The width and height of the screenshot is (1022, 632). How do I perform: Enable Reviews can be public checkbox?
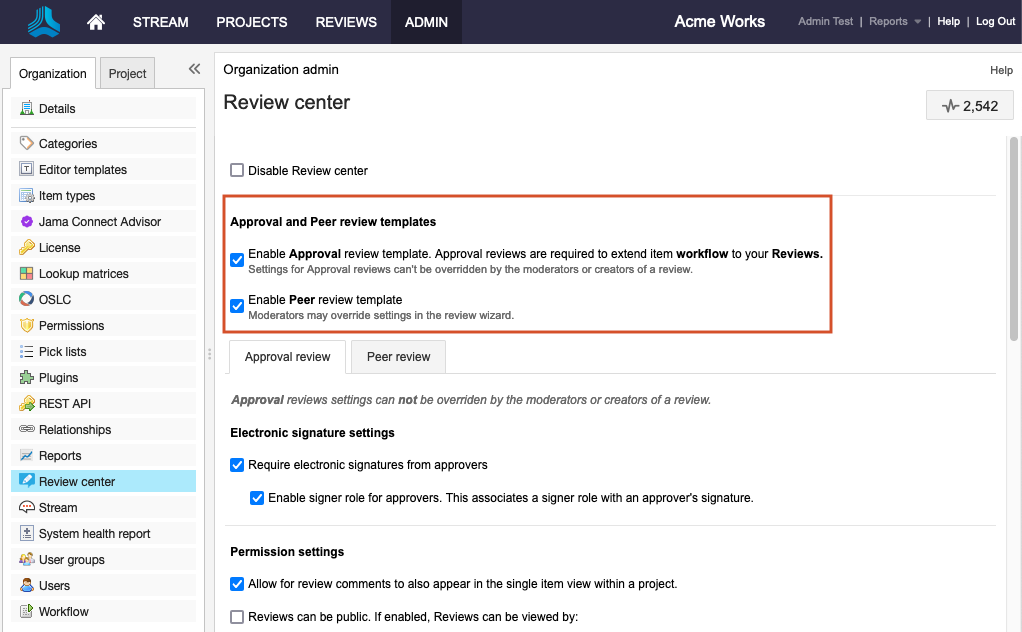[237, 617]
